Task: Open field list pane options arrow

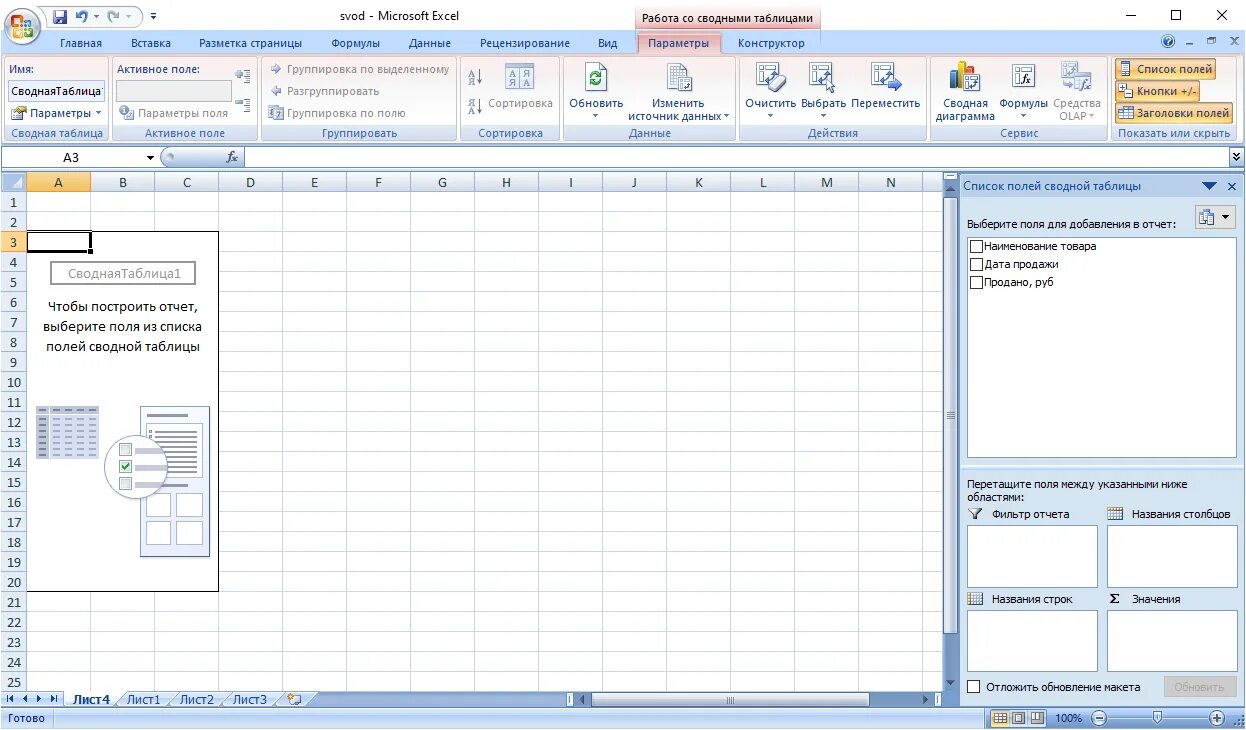Action: tap(1209, 186)
